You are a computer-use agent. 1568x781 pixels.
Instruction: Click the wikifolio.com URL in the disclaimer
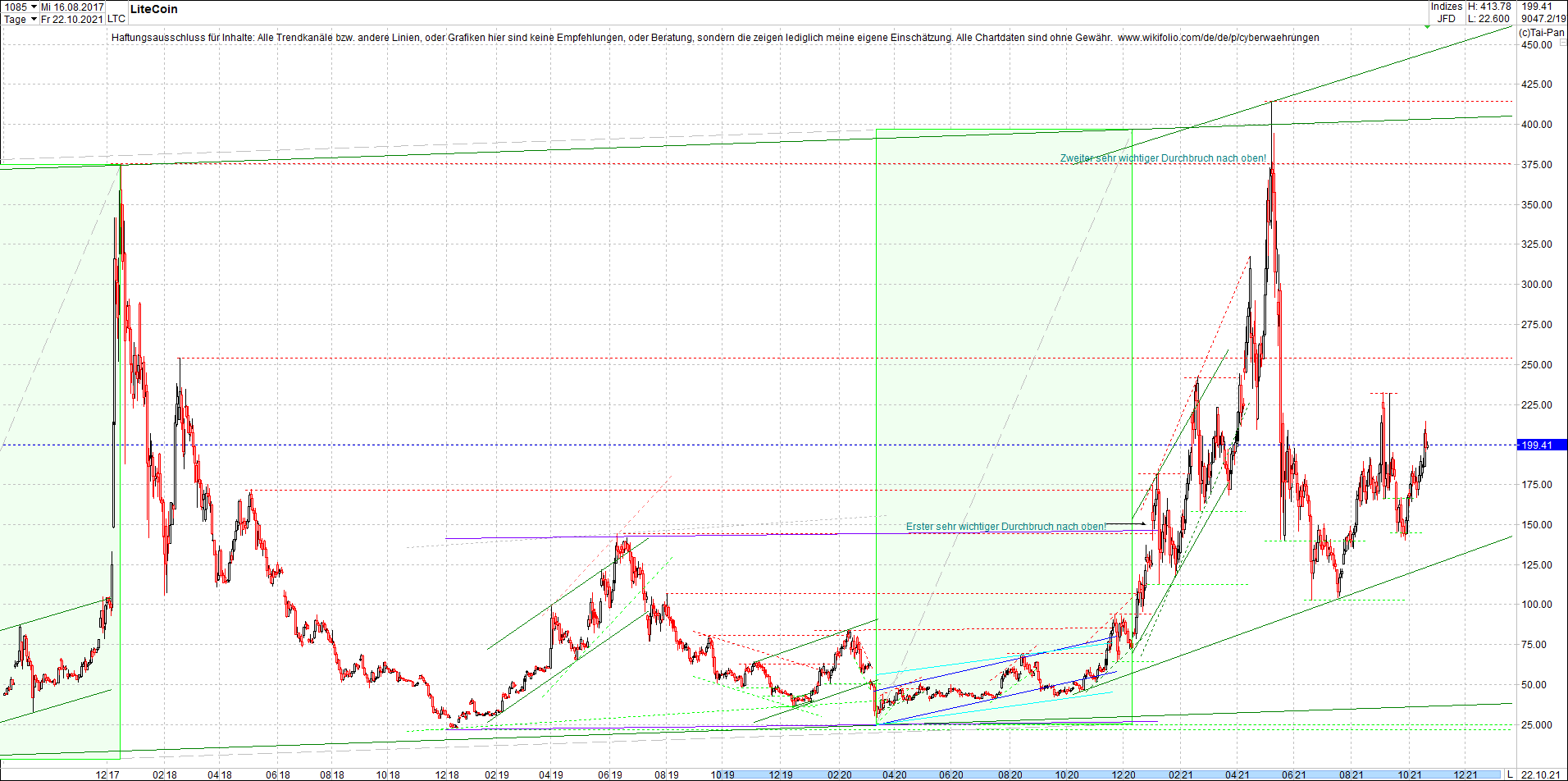point(1219,38)
